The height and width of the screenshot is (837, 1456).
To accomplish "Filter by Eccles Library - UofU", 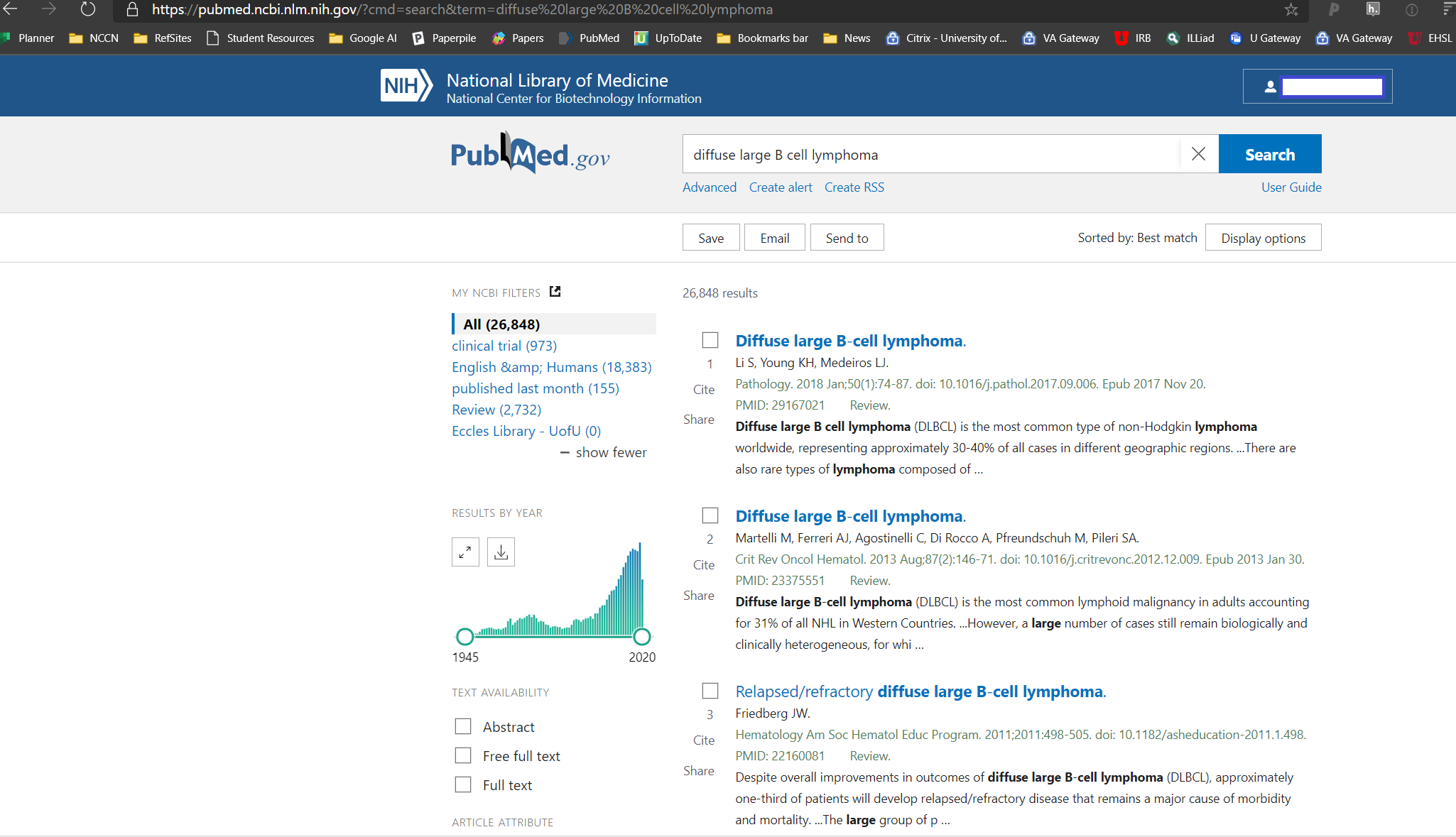I will [x=526, y=431].
